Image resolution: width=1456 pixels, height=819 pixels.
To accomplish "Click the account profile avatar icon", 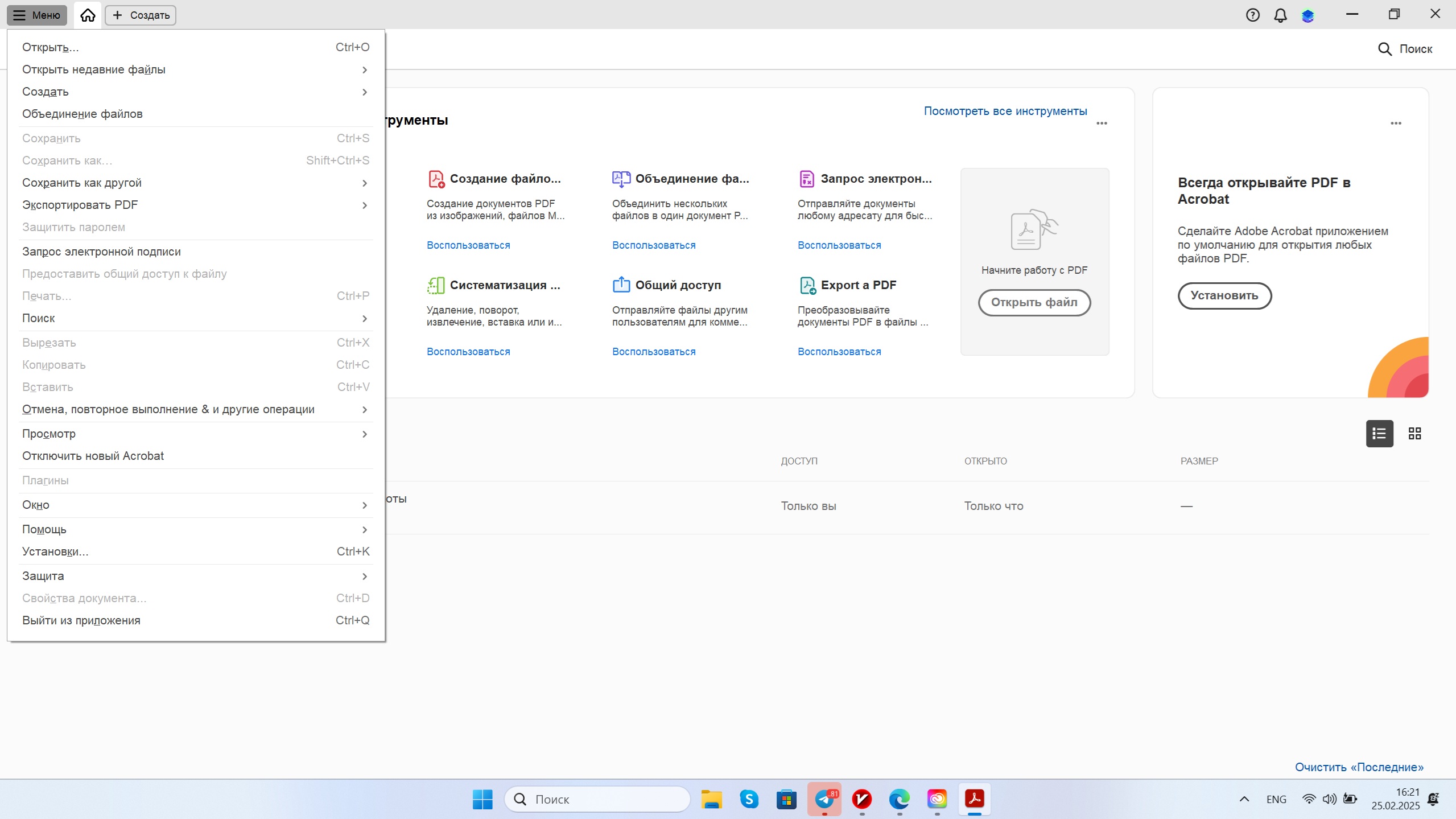I will click(1307, 15).
